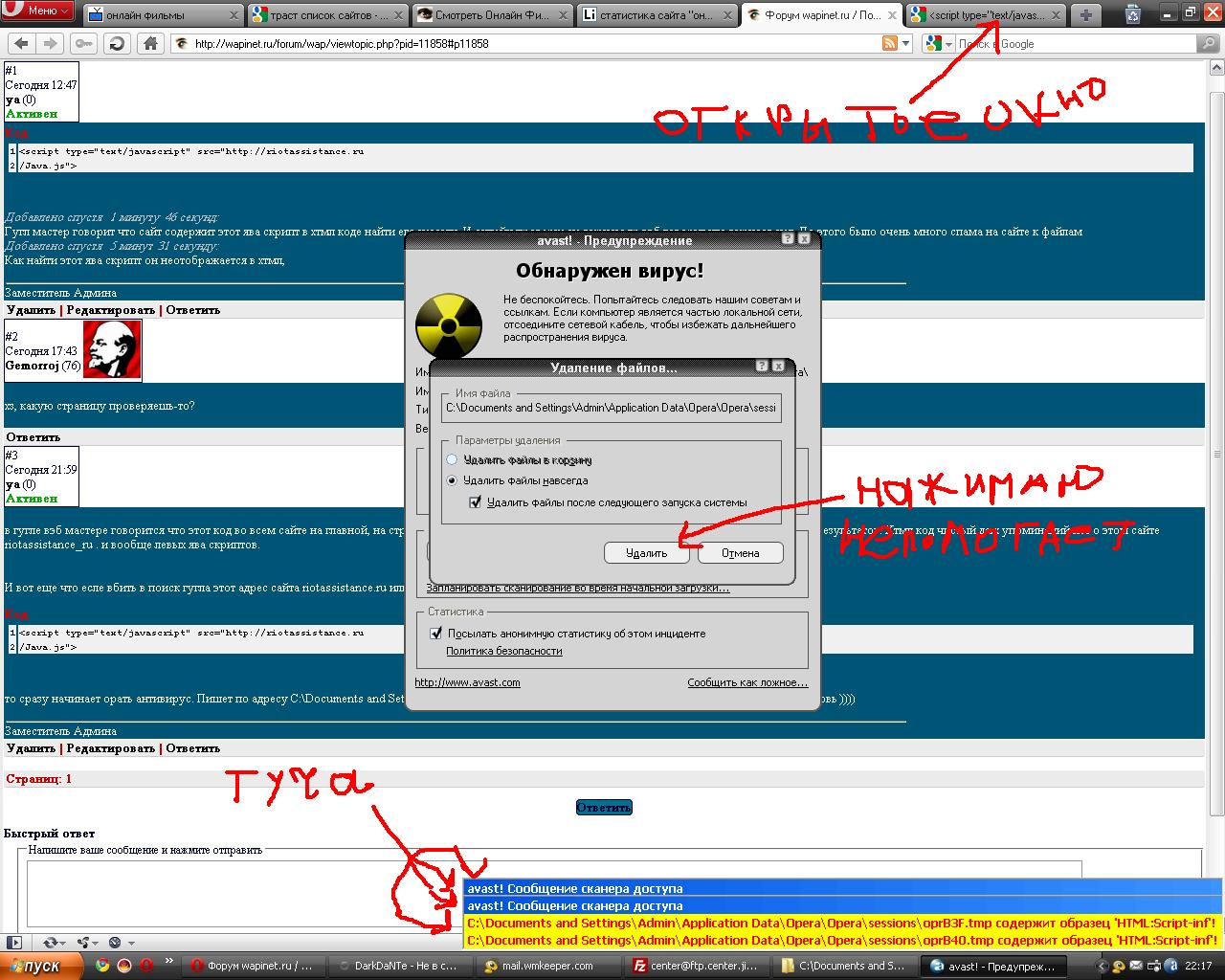1225x980 pixels.
Task: Open the closed tabs trash icon
Action: pyautogui.click(x=1133, y=14)
